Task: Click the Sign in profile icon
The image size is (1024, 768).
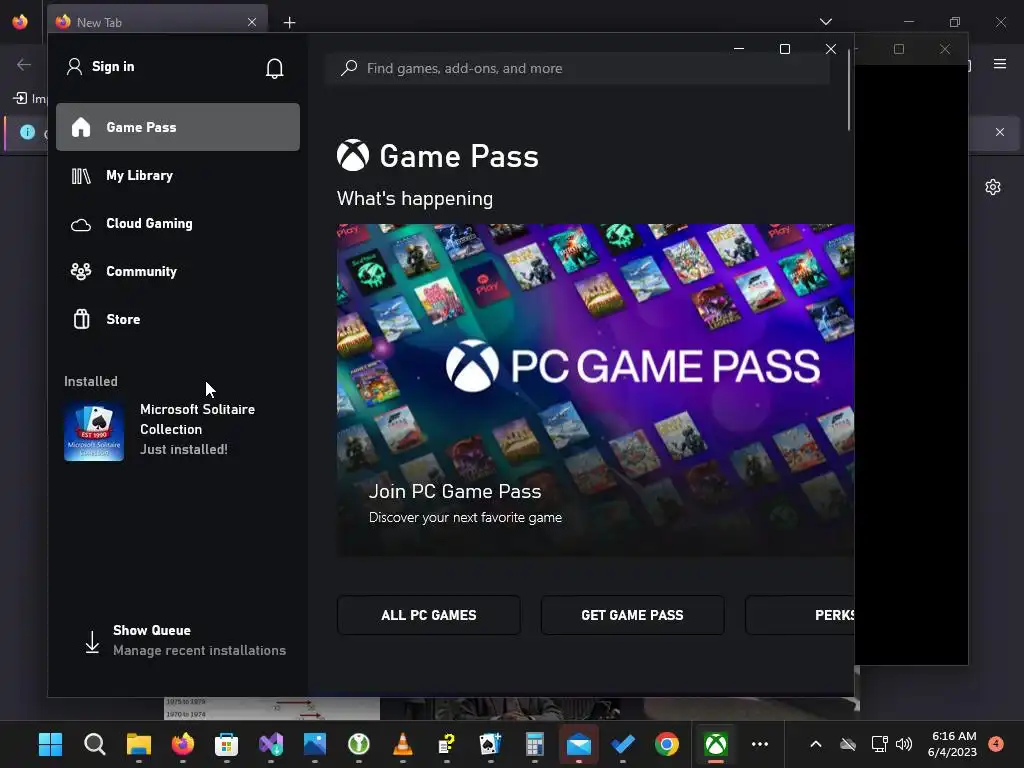Action: click(x=74, y=67)
